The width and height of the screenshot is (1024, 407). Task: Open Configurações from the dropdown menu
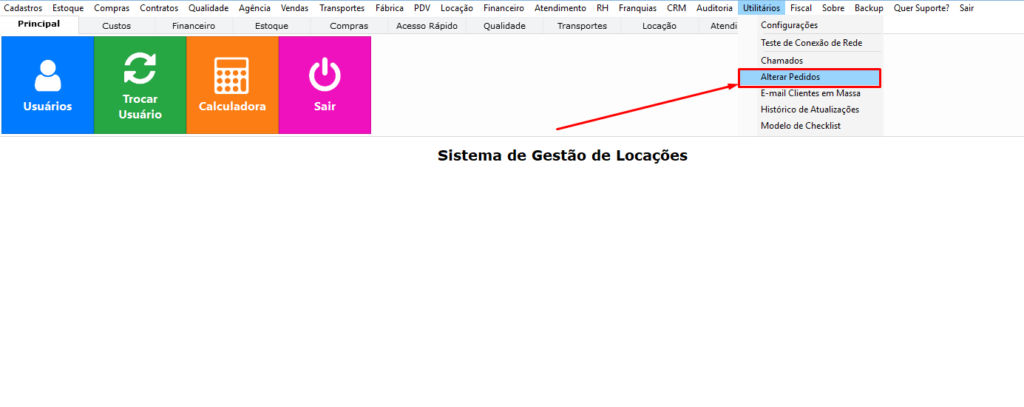click(789, 25)
